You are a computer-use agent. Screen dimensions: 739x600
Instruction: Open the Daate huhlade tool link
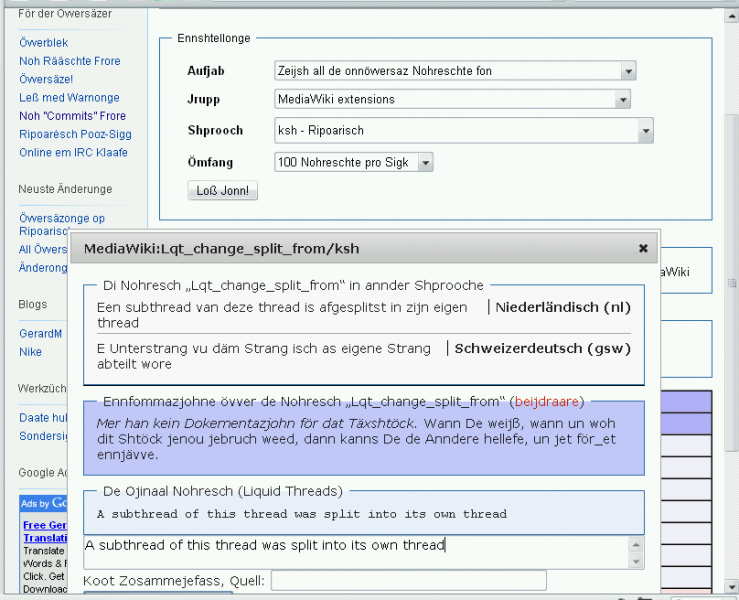point(43,418)
